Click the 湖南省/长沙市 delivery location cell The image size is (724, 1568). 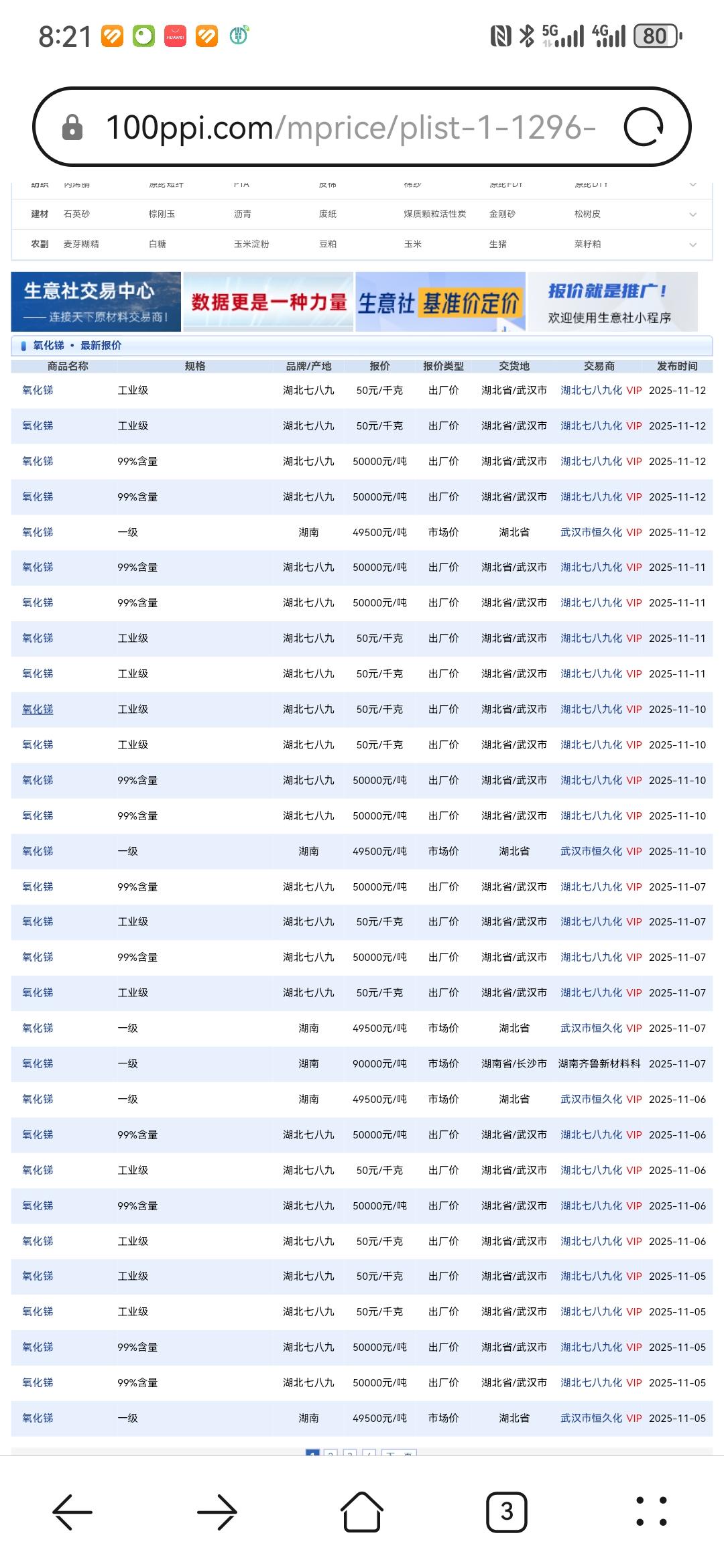pyautogui.click(x=514, y=1063)
